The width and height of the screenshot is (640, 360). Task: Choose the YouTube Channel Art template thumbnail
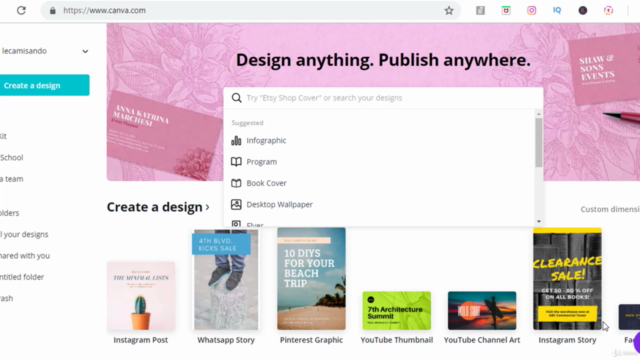482,311
